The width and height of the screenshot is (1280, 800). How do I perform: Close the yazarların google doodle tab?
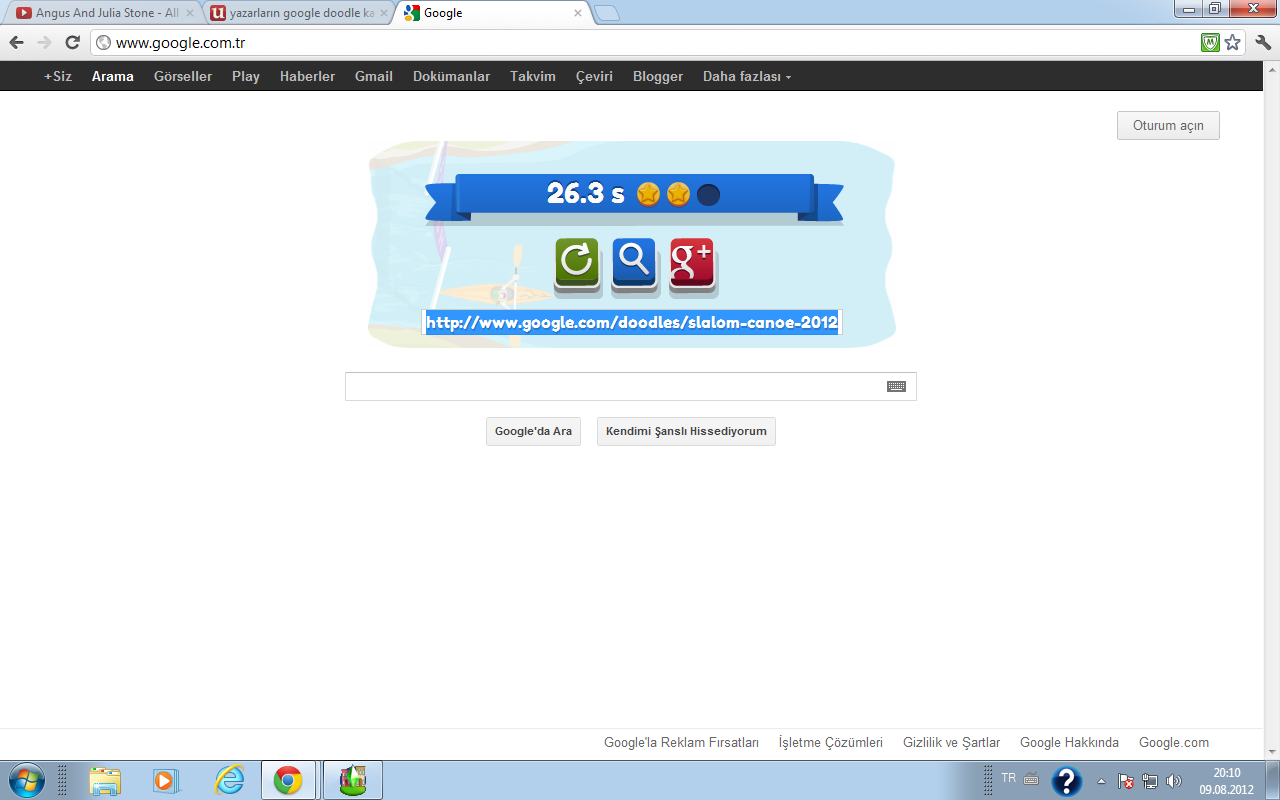point(383,13)
